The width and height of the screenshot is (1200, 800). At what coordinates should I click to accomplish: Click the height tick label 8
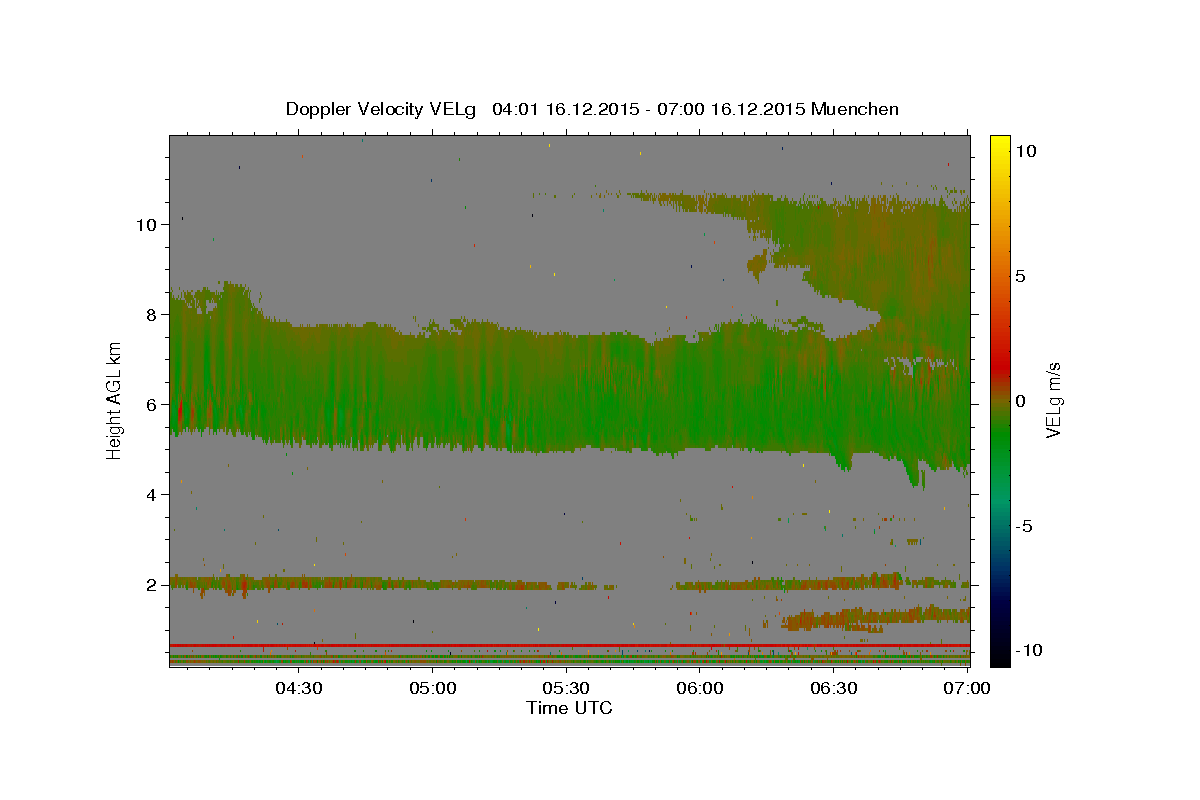(x=150, y=314)
